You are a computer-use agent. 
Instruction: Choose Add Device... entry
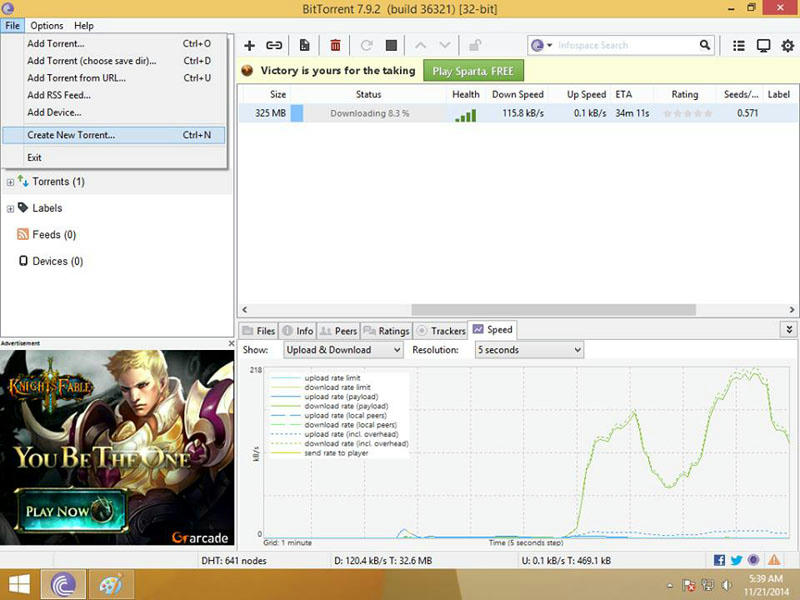pyautogui.click(x=114, y=112)
